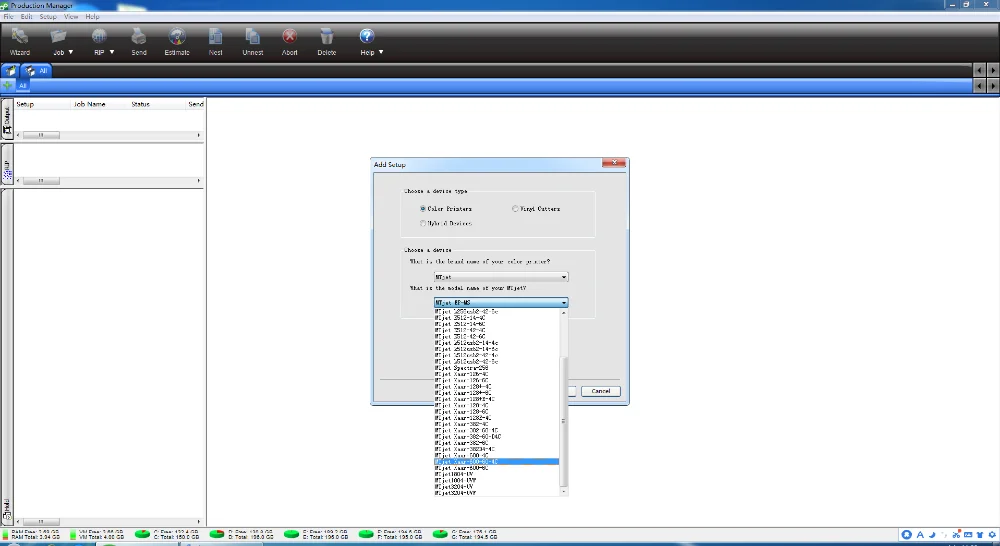Choose MTjet3204-UV from model list
Screen dimensions: 1000x546
[496, 487]
